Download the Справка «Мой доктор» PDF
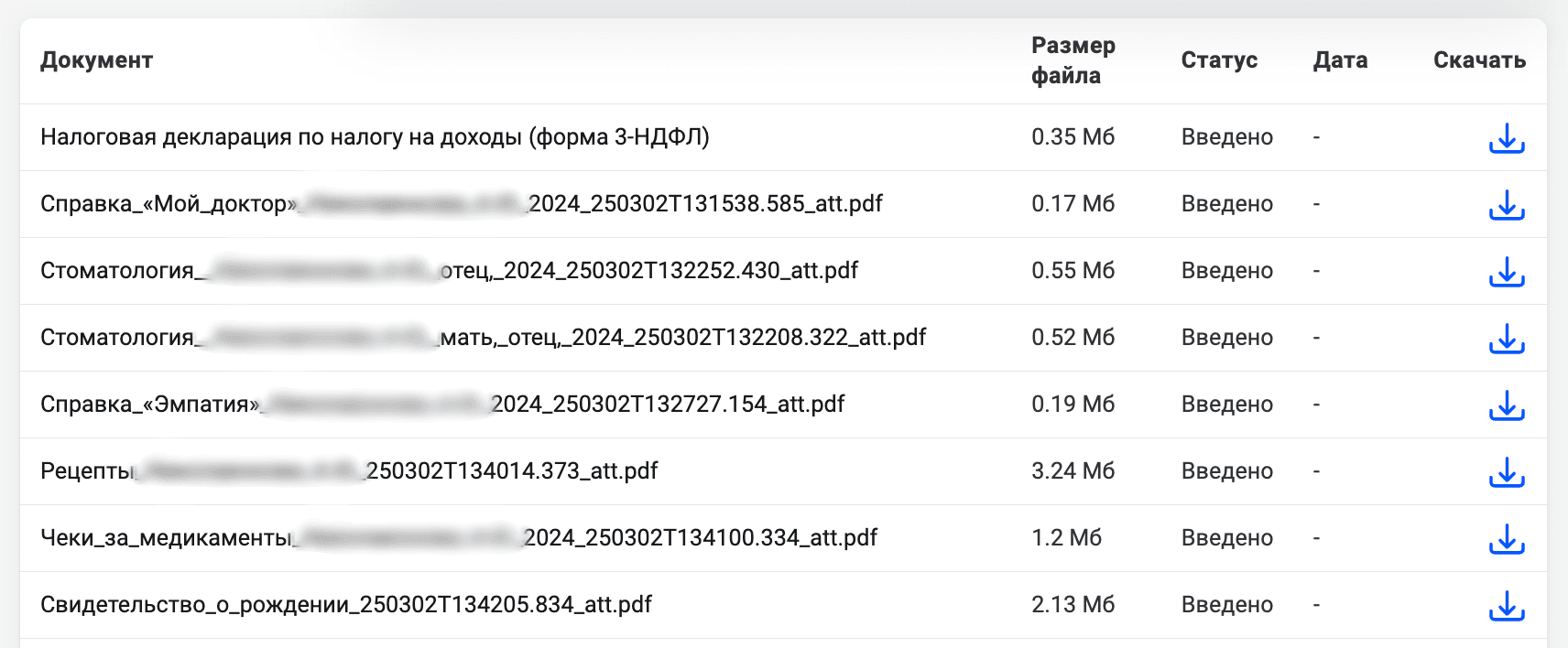The width and height of the screenshot is (1568, 648). point(1507,205)
